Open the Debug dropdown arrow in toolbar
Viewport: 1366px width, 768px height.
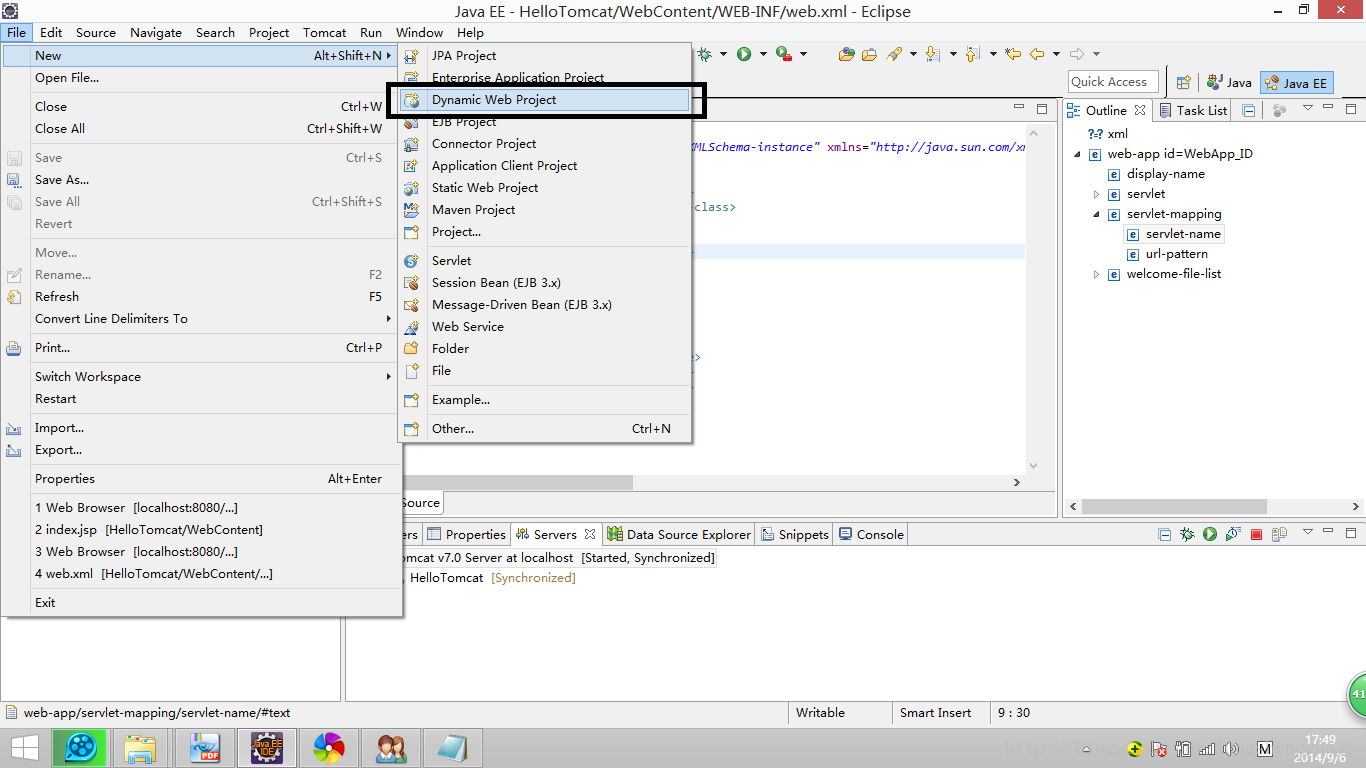[x=722, y=54]
